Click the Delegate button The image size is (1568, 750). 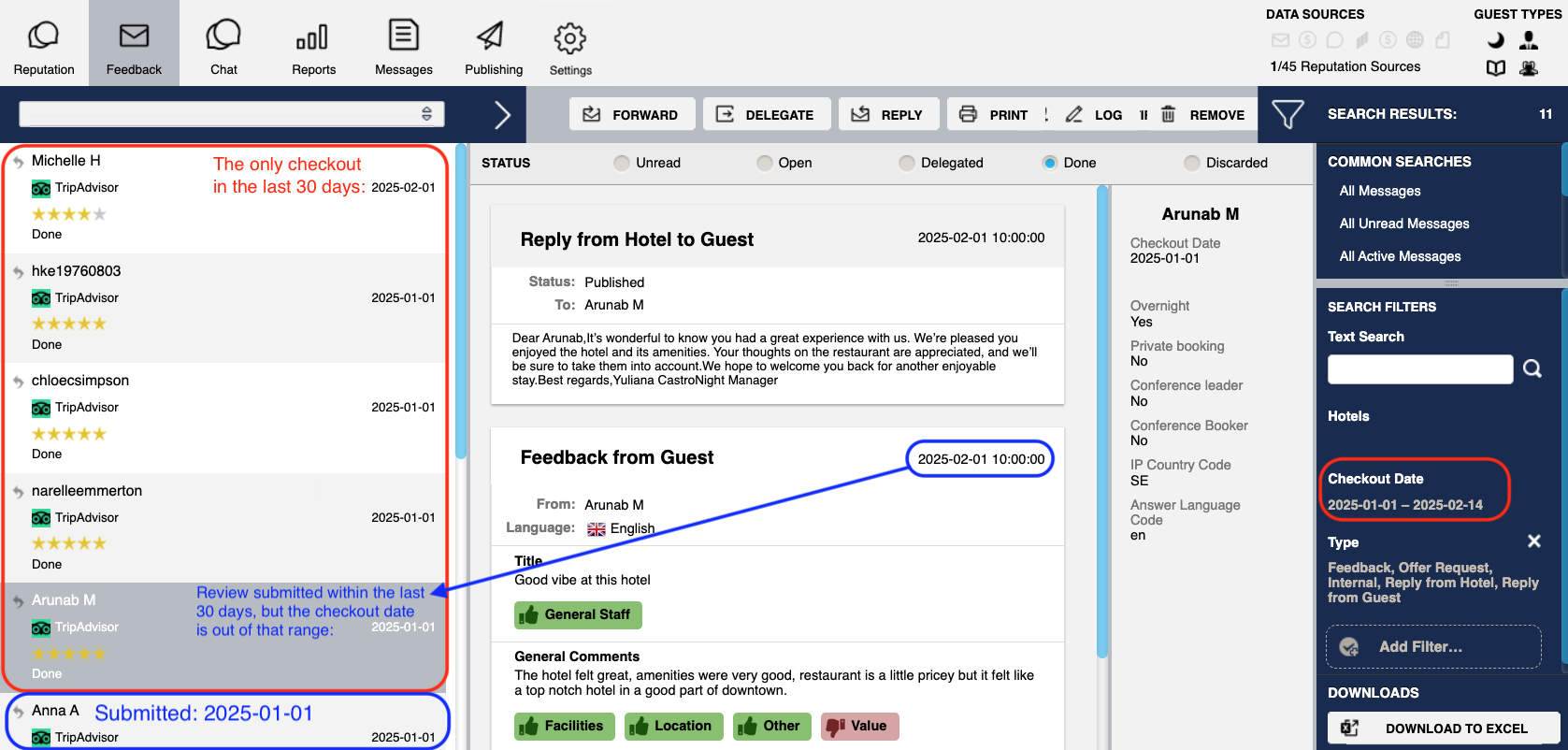(767, 114)
